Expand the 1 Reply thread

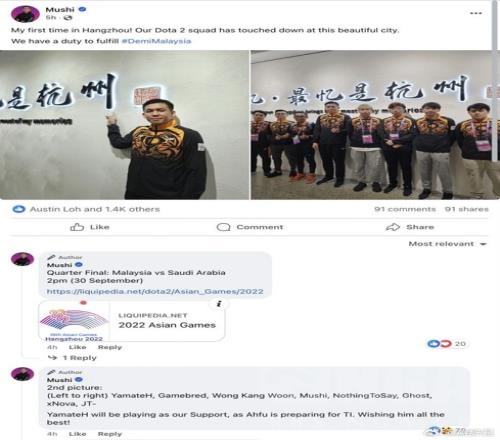(x=72, y=358)
